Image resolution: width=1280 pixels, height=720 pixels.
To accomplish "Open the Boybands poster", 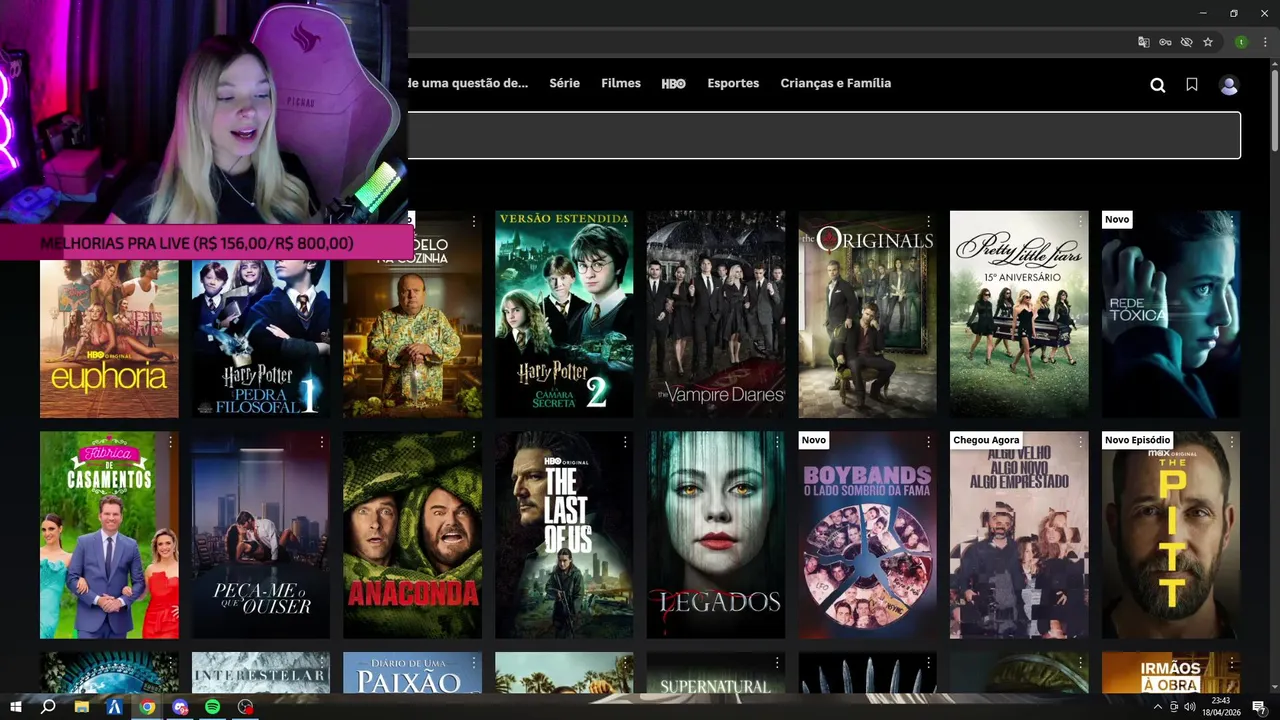I will 868,535.
